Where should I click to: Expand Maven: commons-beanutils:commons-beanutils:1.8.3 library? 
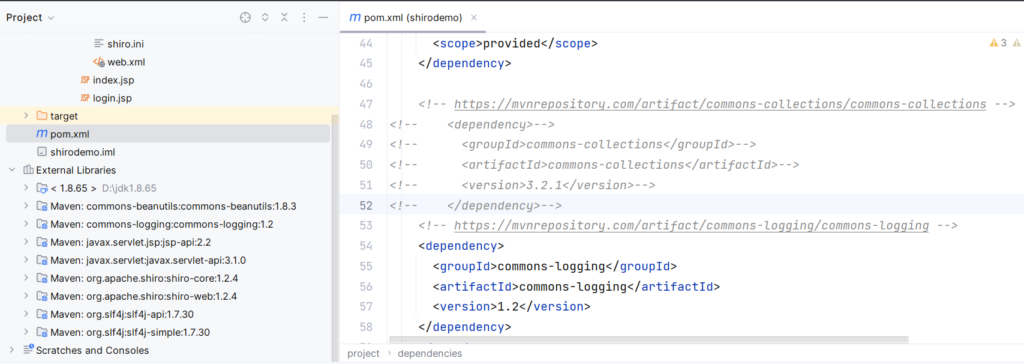coord(25,206)
